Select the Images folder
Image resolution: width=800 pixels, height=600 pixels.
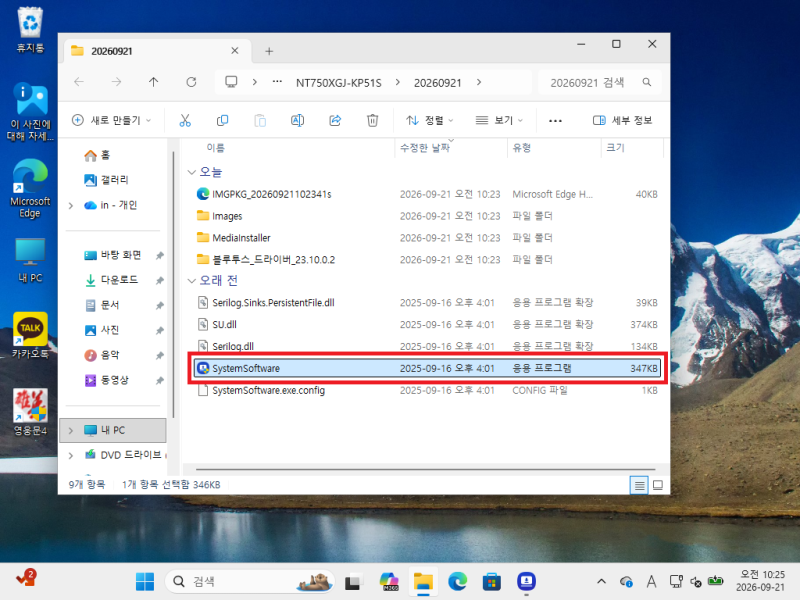coord(427,216)
